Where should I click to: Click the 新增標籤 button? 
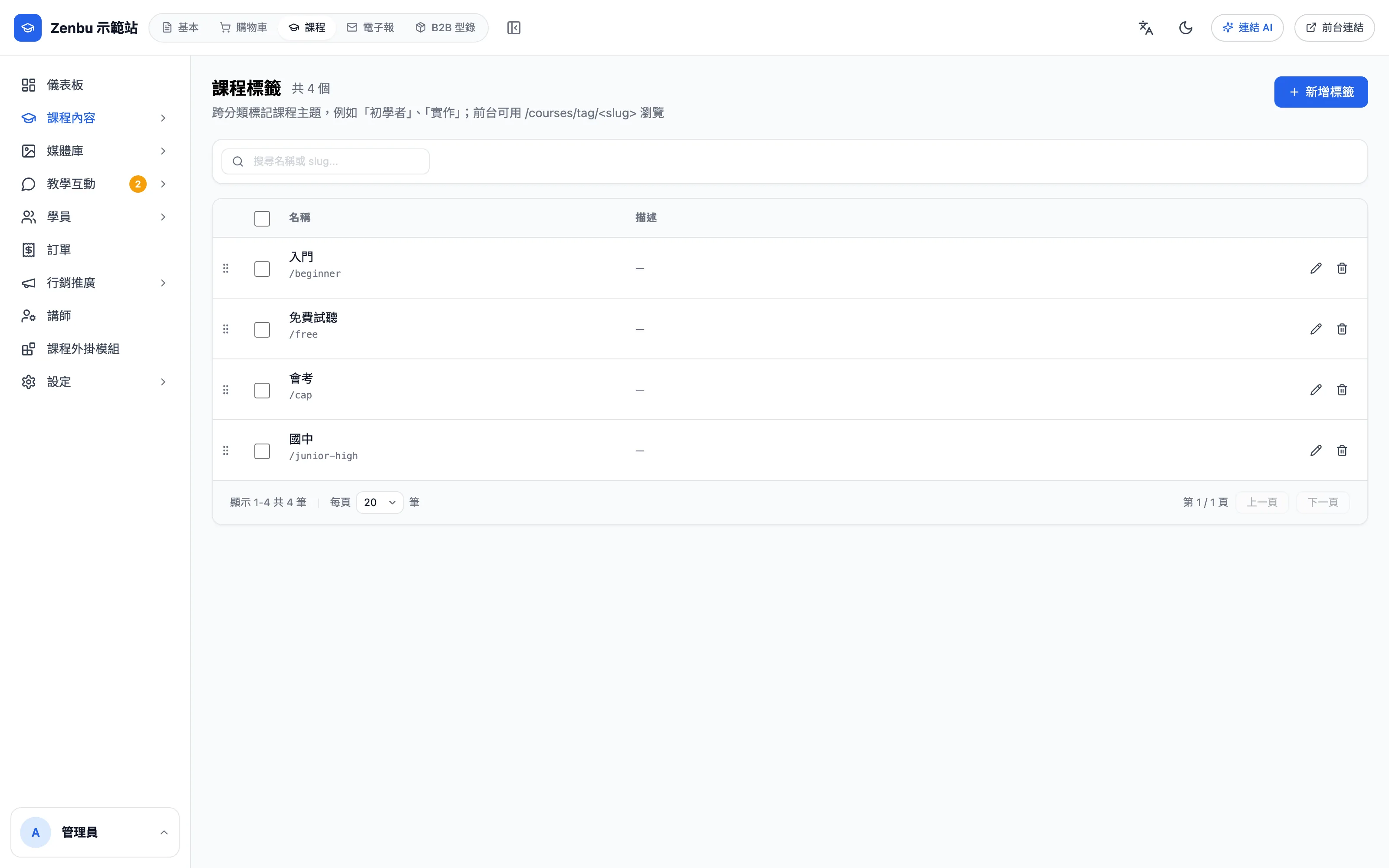point(1321,92)
